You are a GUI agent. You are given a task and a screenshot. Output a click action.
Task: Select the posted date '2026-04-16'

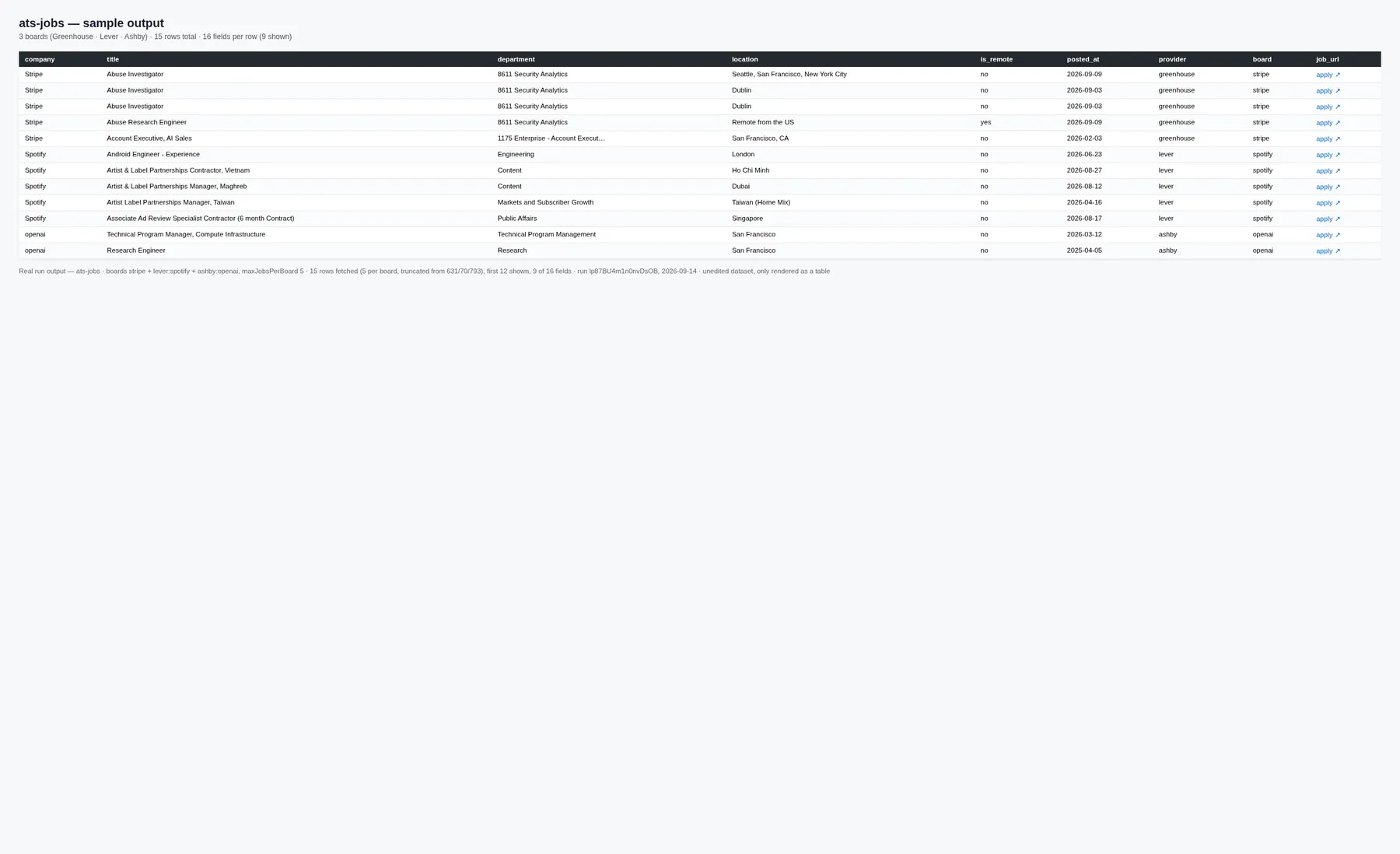(1084, 202)
